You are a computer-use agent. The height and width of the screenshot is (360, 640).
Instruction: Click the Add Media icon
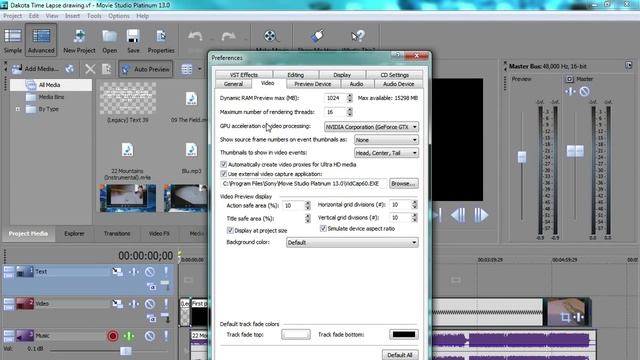point(35,69)
